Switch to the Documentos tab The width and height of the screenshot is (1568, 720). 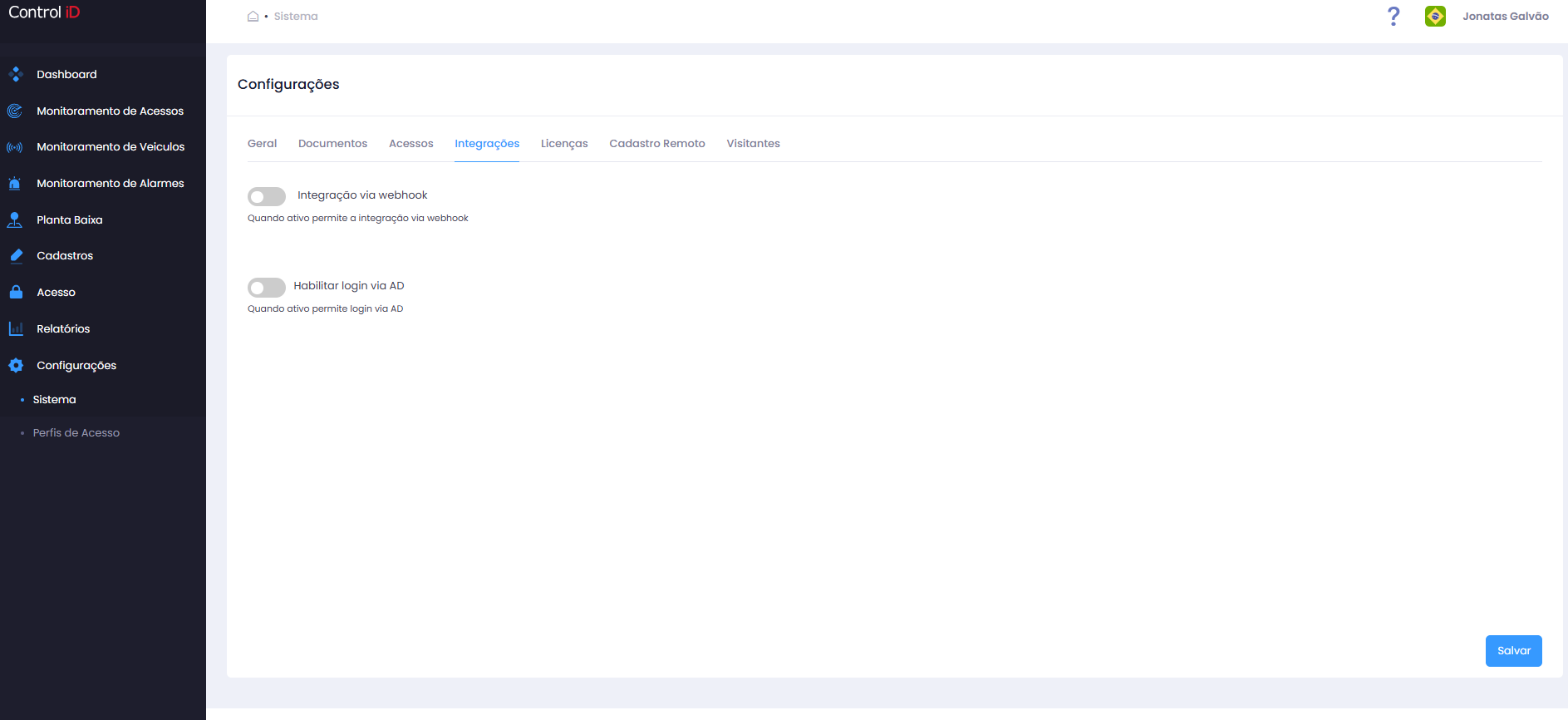332,143
